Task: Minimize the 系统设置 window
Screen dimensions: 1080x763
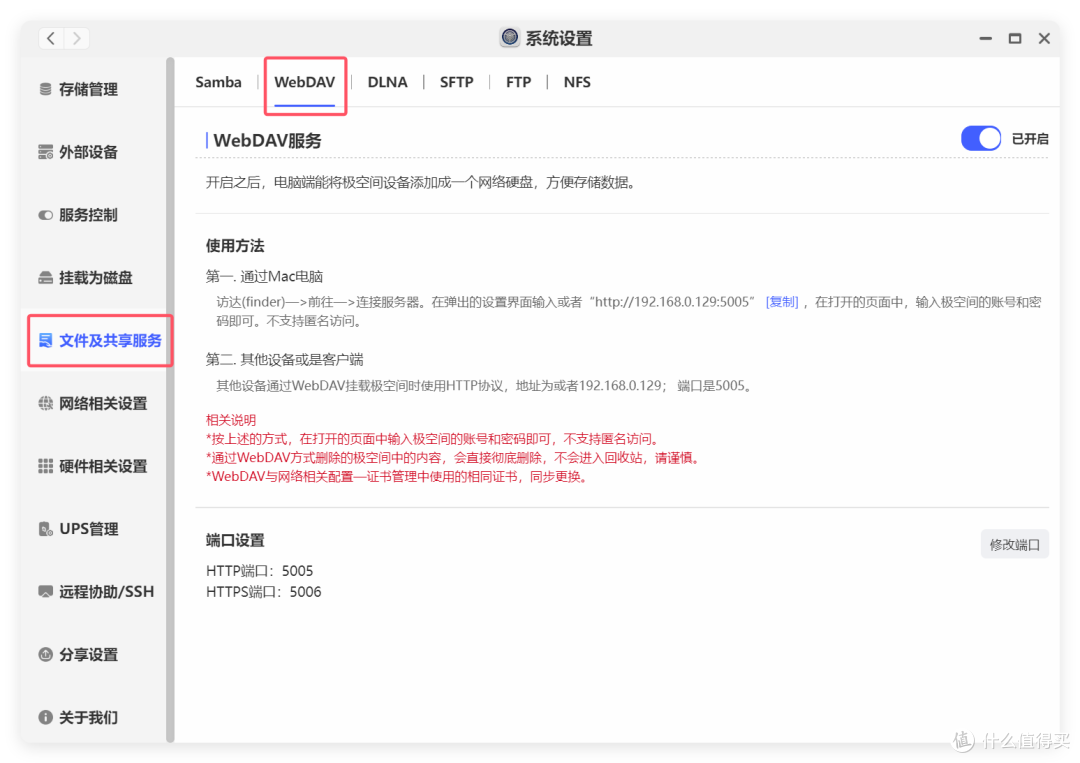Action: point(986,39)
